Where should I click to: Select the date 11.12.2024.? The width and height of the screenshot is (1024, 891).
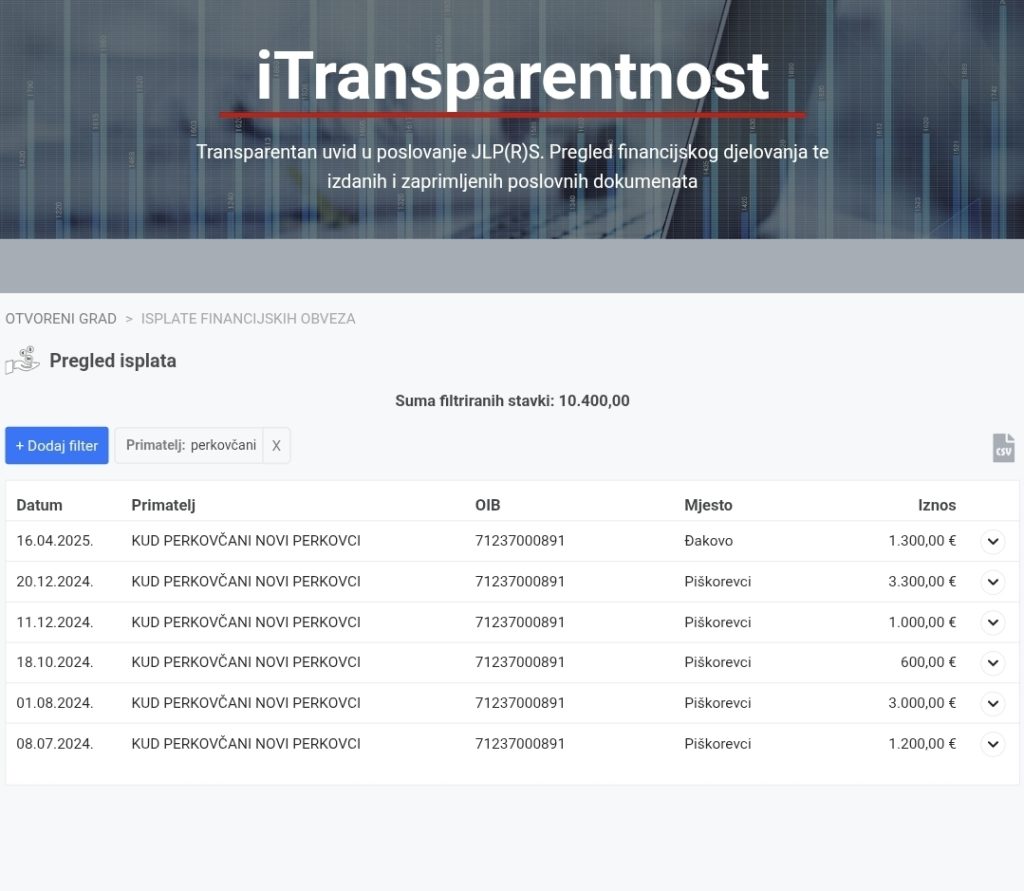tap(55, 622)
